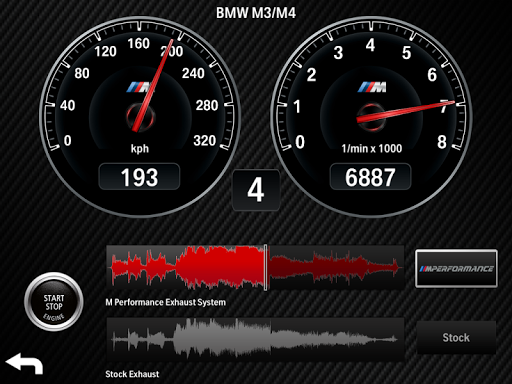Click the 1/min x 1000 label
Screen dimensions: 512x384
372,148
